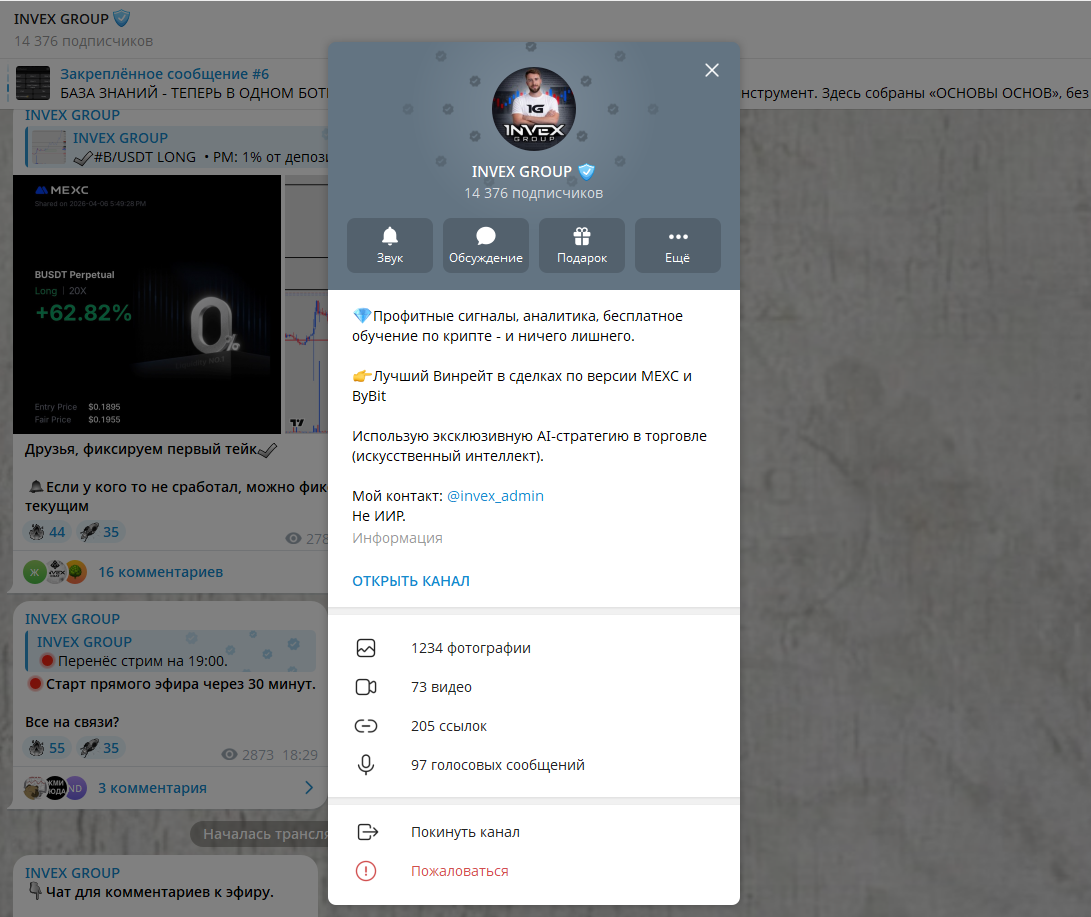Click Покинуть канал option
The width and height of the screenshot is (1091, 917).
[x=534, y=832]
